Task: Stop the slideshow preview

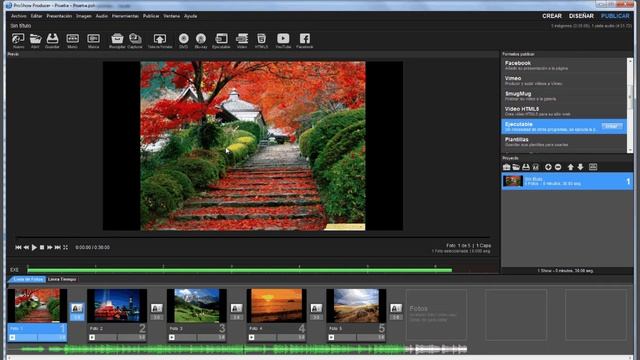Action: point(42,247)
